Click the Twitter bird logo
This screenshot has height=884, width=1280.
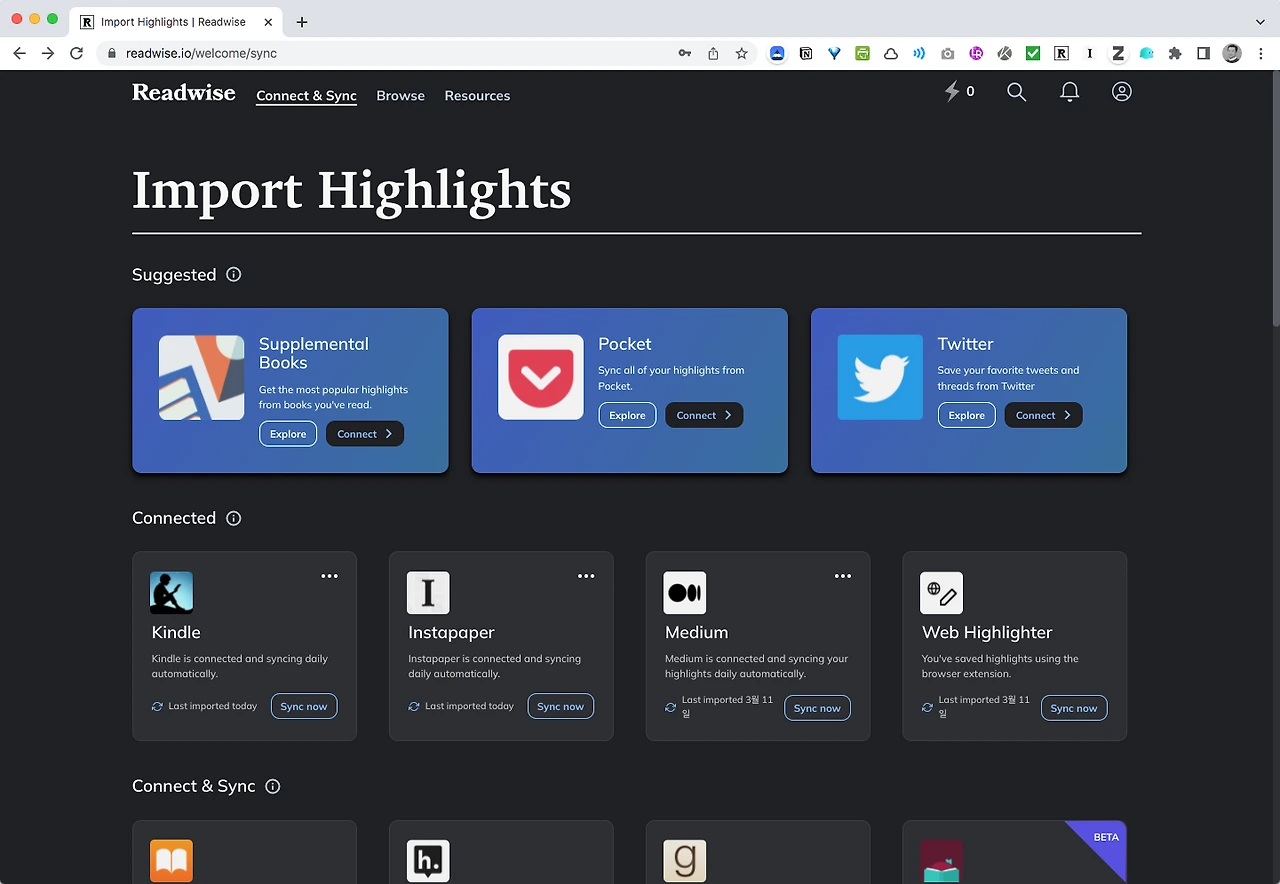880,377
